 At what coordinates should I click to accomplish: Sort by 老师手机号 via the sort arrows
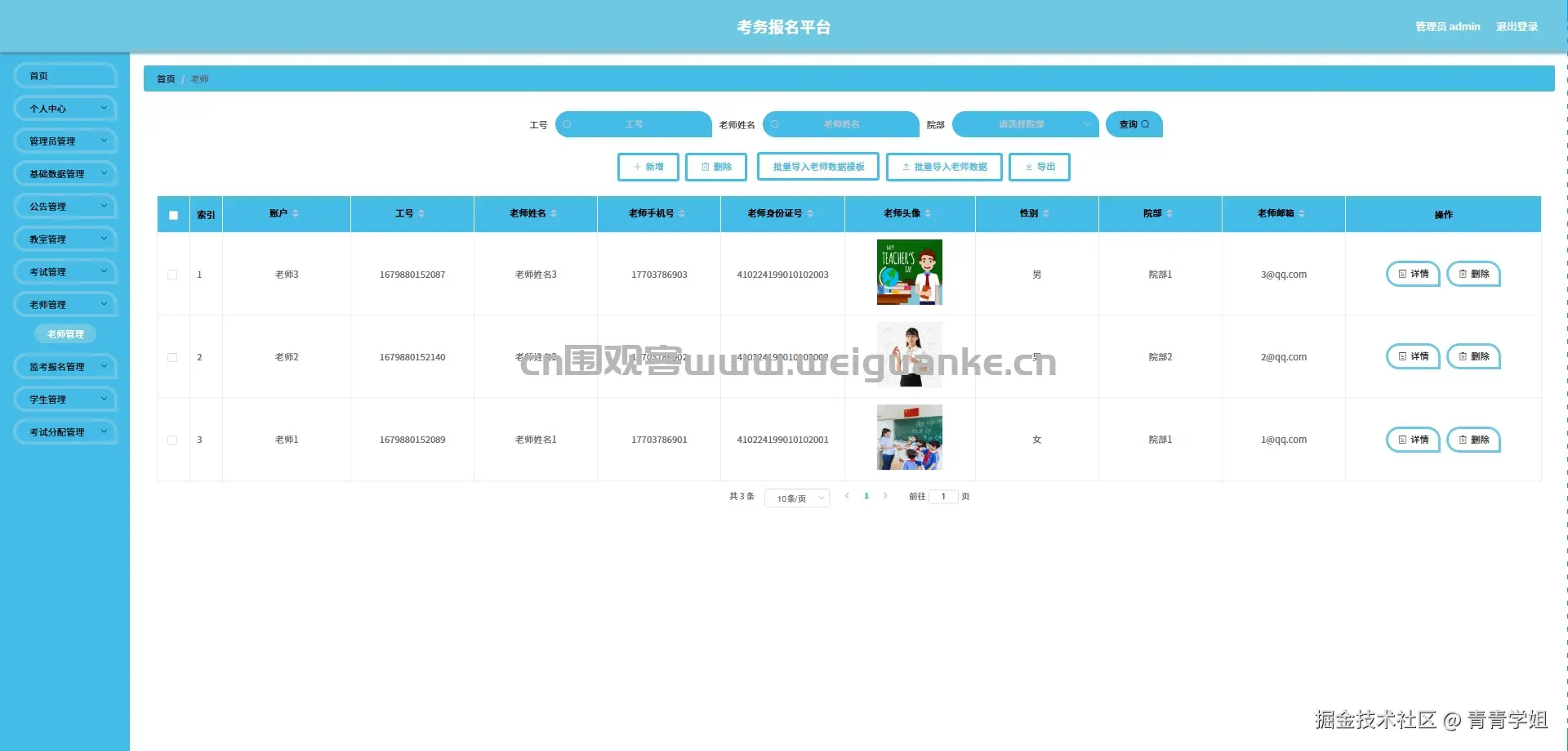point(682,213)
